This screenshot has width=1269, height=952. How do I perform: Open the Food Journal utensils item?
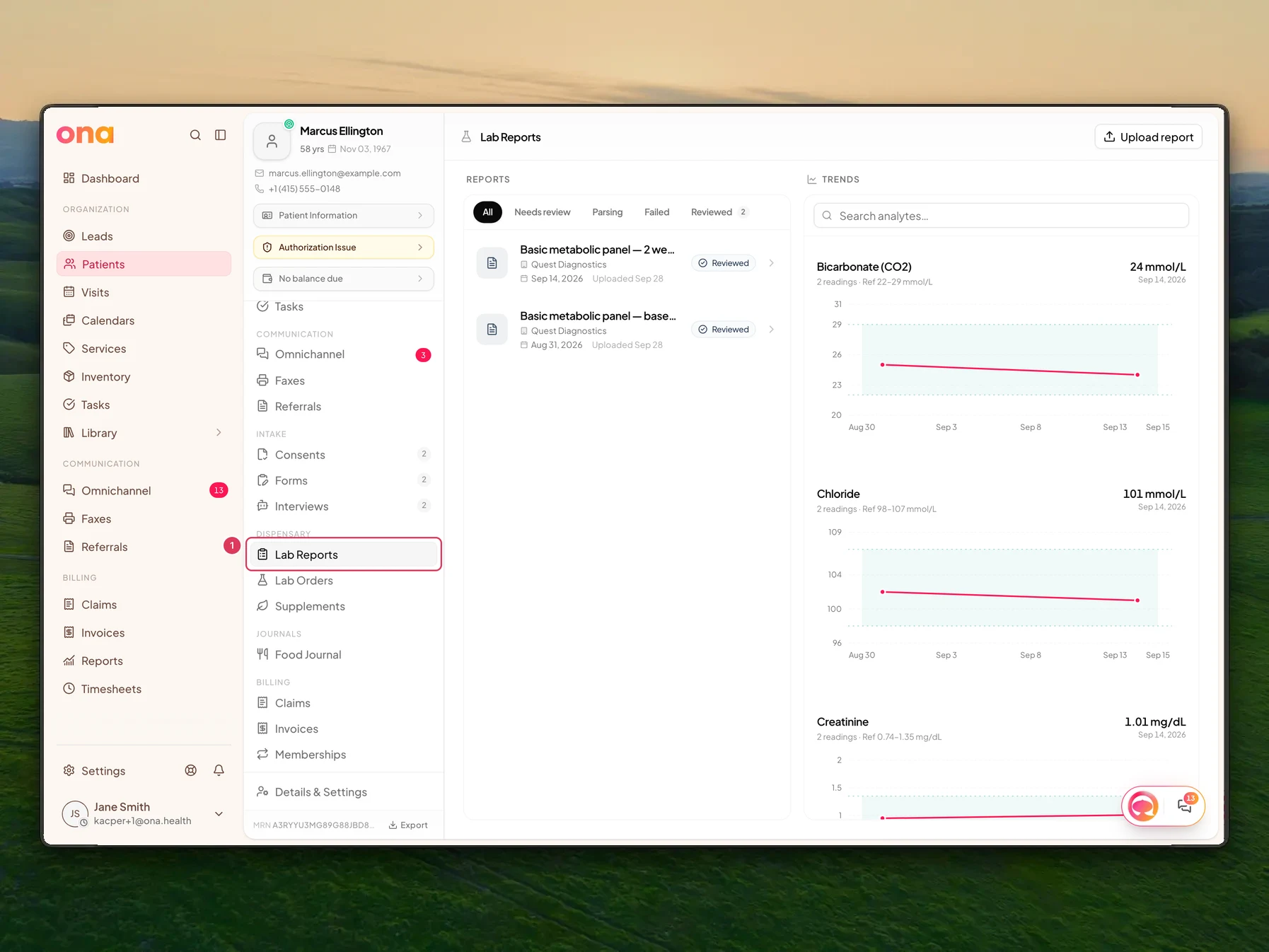pos(344,655)
